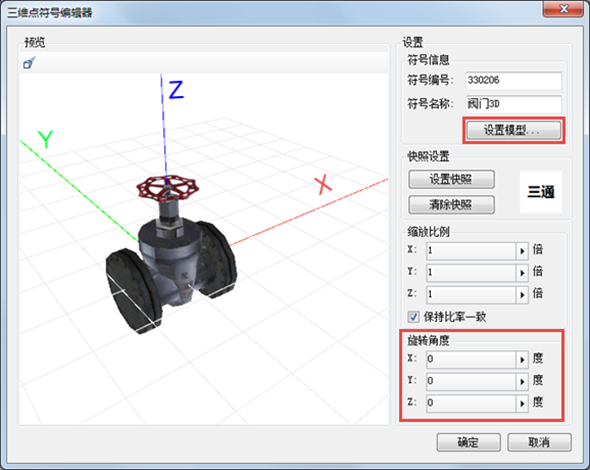Click the Z scale ratio input field

pos(471,294)
